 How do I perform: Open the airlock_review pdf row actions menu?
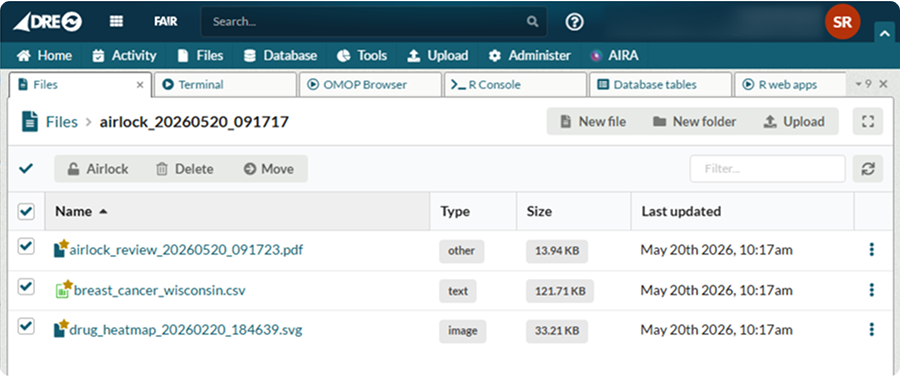pos(872,249)
